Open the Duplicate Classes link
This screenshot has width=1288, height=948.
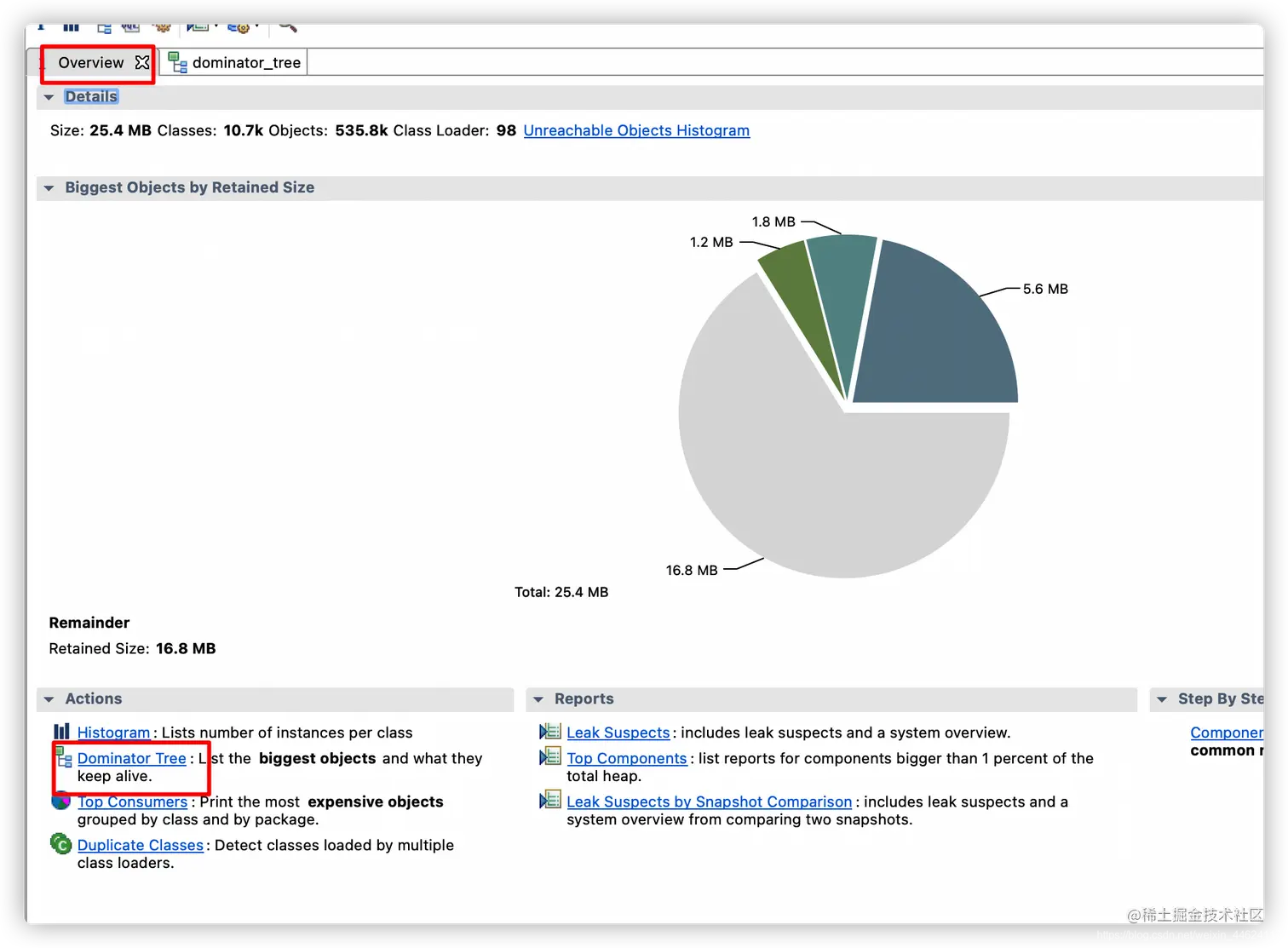coord(141,845)
